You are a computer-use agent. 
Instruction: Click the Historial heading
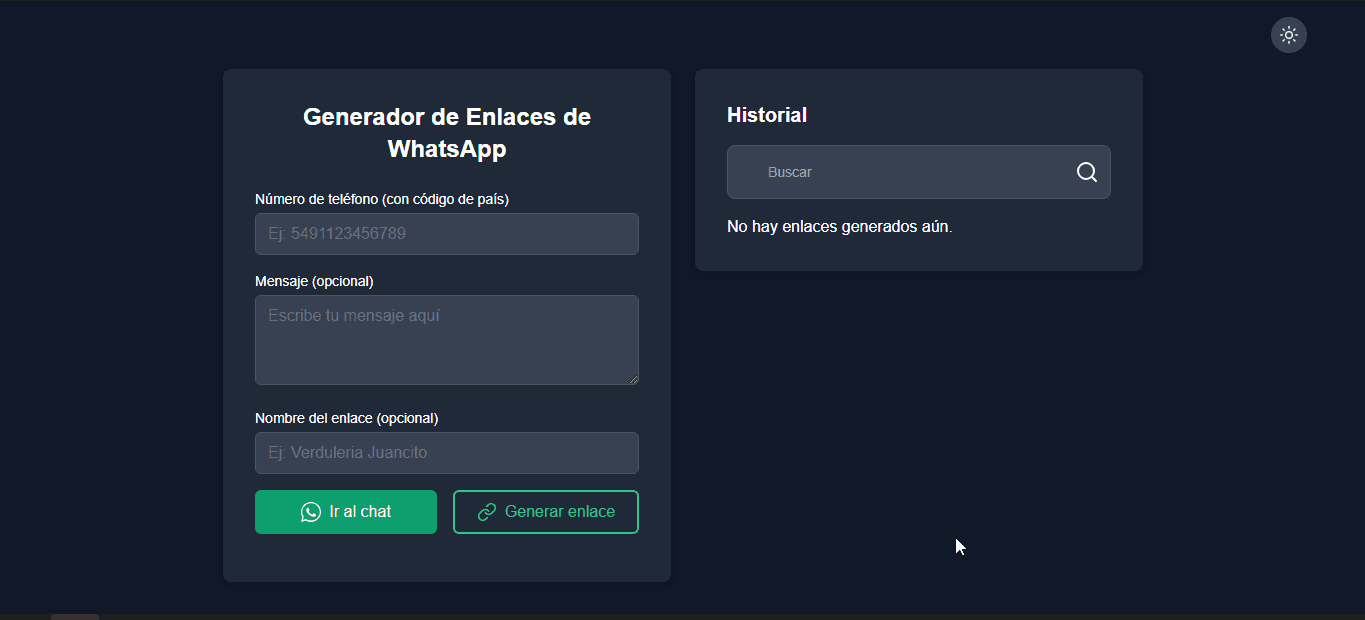767,115
